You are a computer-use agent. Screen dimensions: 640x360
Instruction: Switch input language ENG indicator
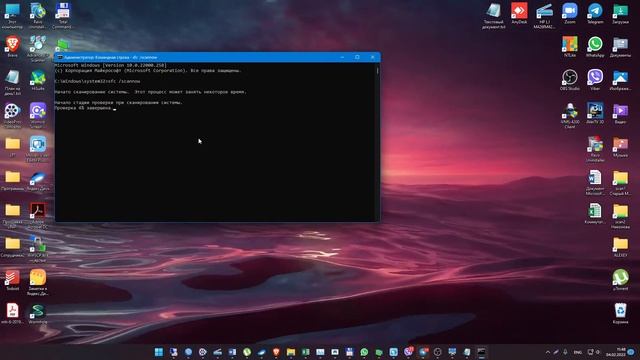[x=578, y=352]
